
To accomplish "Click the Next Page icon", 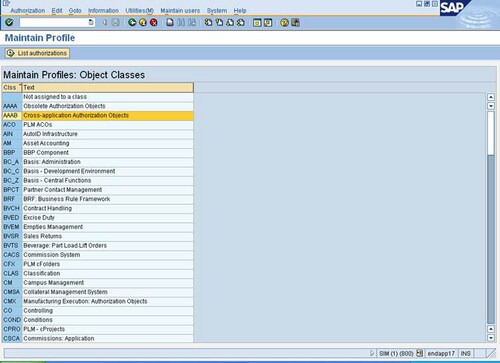I will coord(230,22).
